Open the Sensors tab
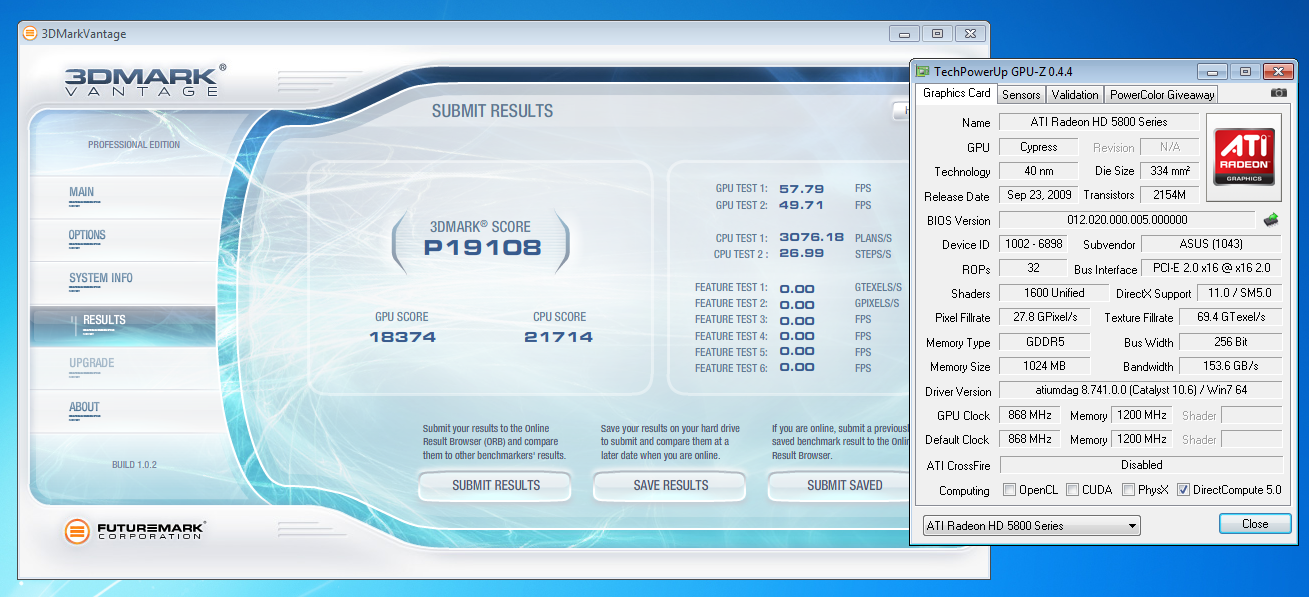Screen dimensions: 1309x597 (1021, 94)
